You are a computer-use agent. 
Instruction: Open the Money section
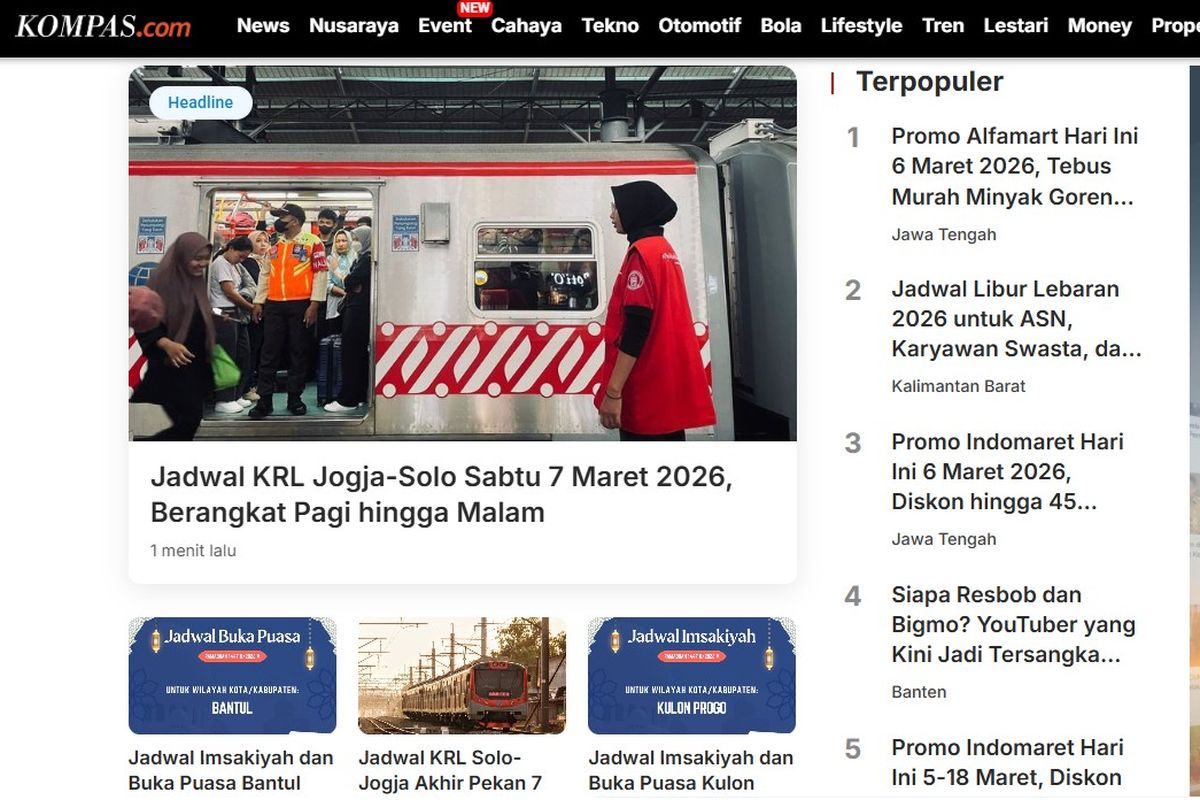pyautogui.click(x=1099, y=26)
